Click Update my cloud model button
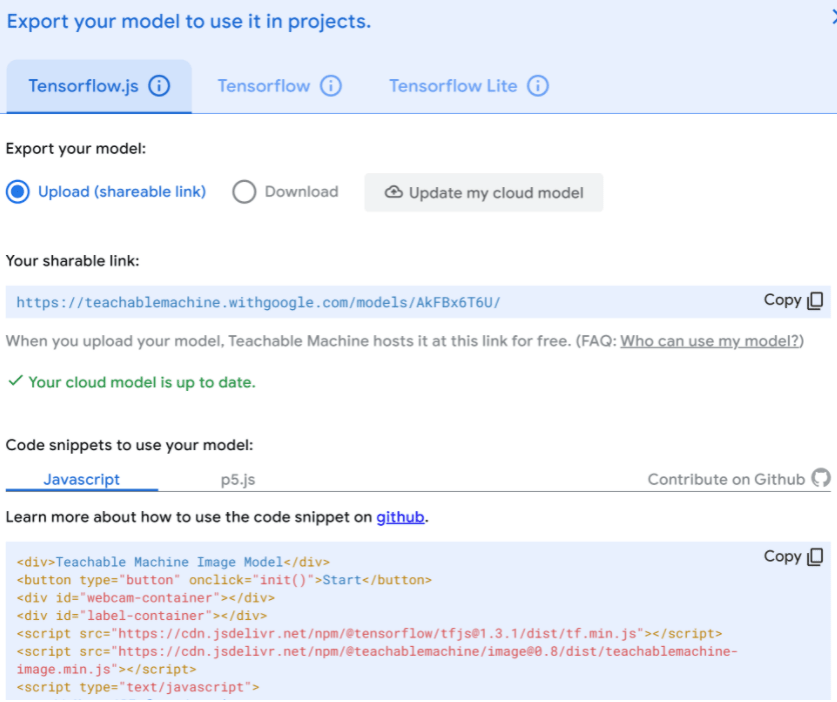Viewport: 837px width, 702px height. [484, 192]
